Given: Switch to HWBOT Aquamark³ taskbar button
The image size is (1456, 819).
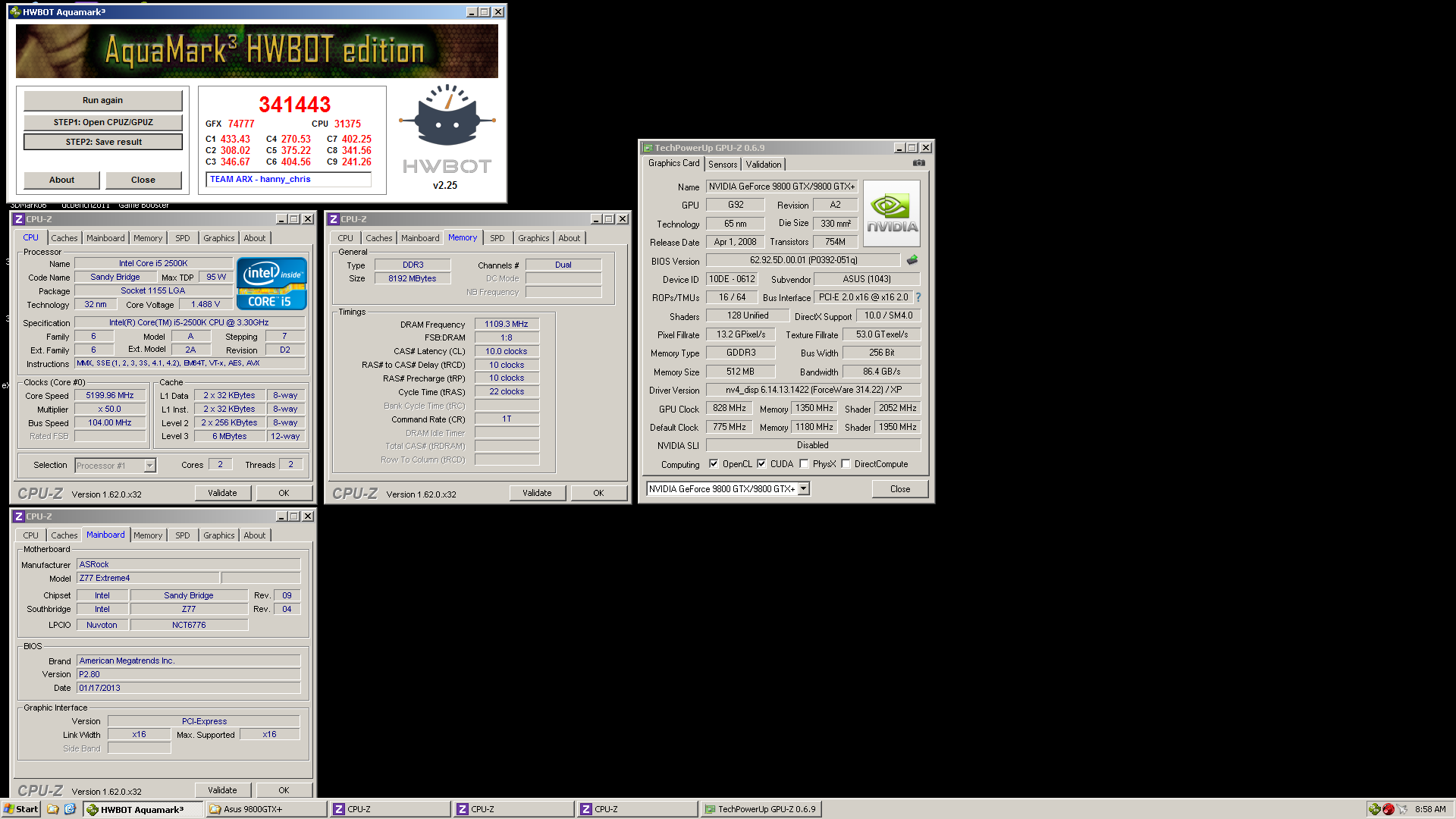Looking at the screenshot, I should pos(143,809).
